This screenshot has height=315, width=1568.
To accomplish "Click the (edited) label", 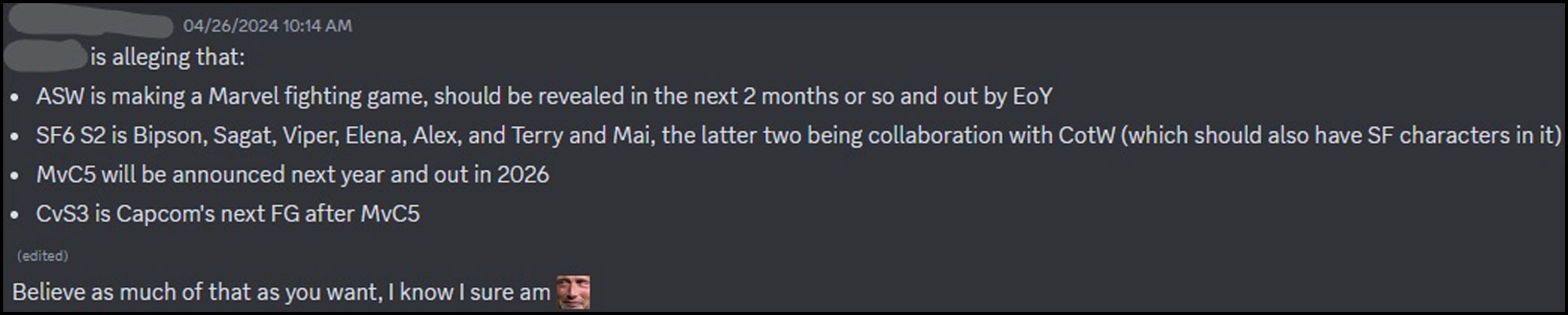I will coord(43,256).
